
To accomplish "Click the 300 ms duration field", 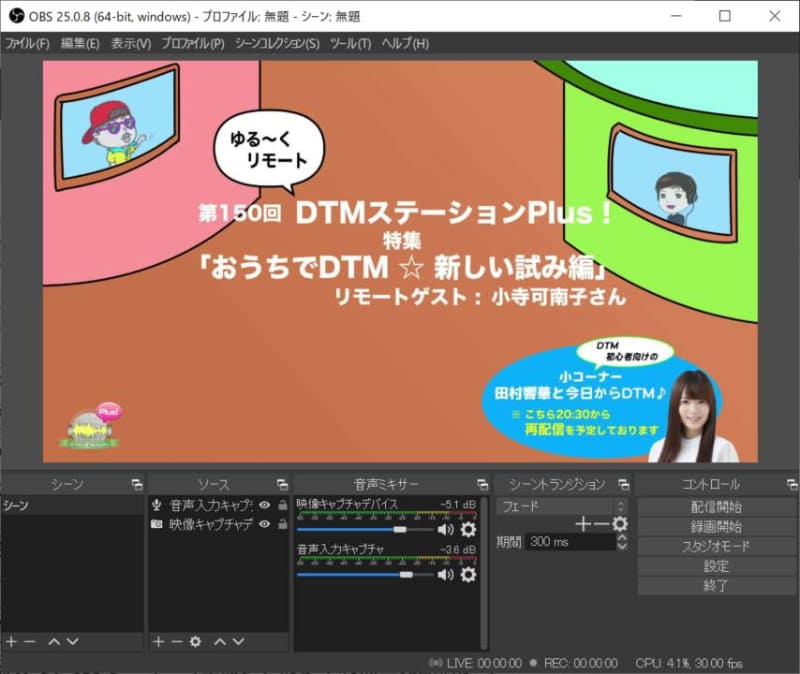I will 570,542.
